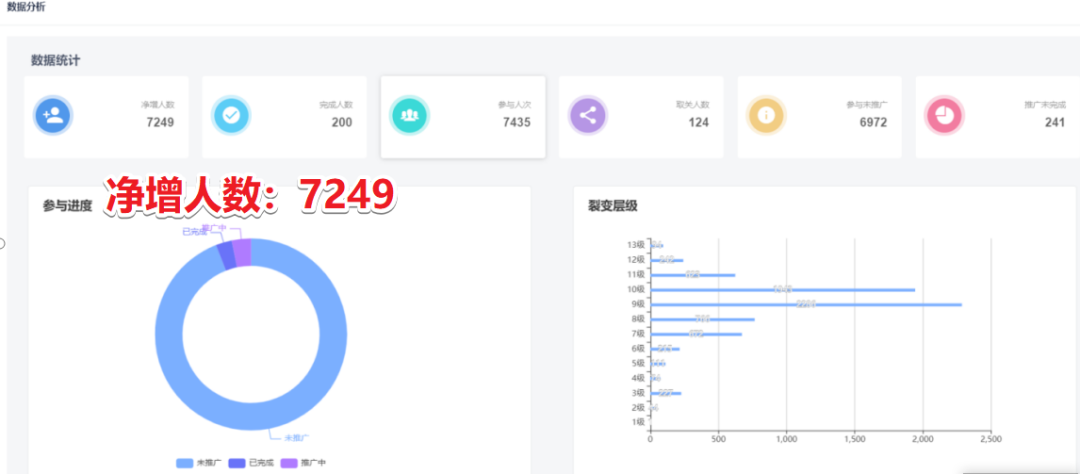
Task: Click the yellow info icon for 参与未推广
Action: click(767, 115)
